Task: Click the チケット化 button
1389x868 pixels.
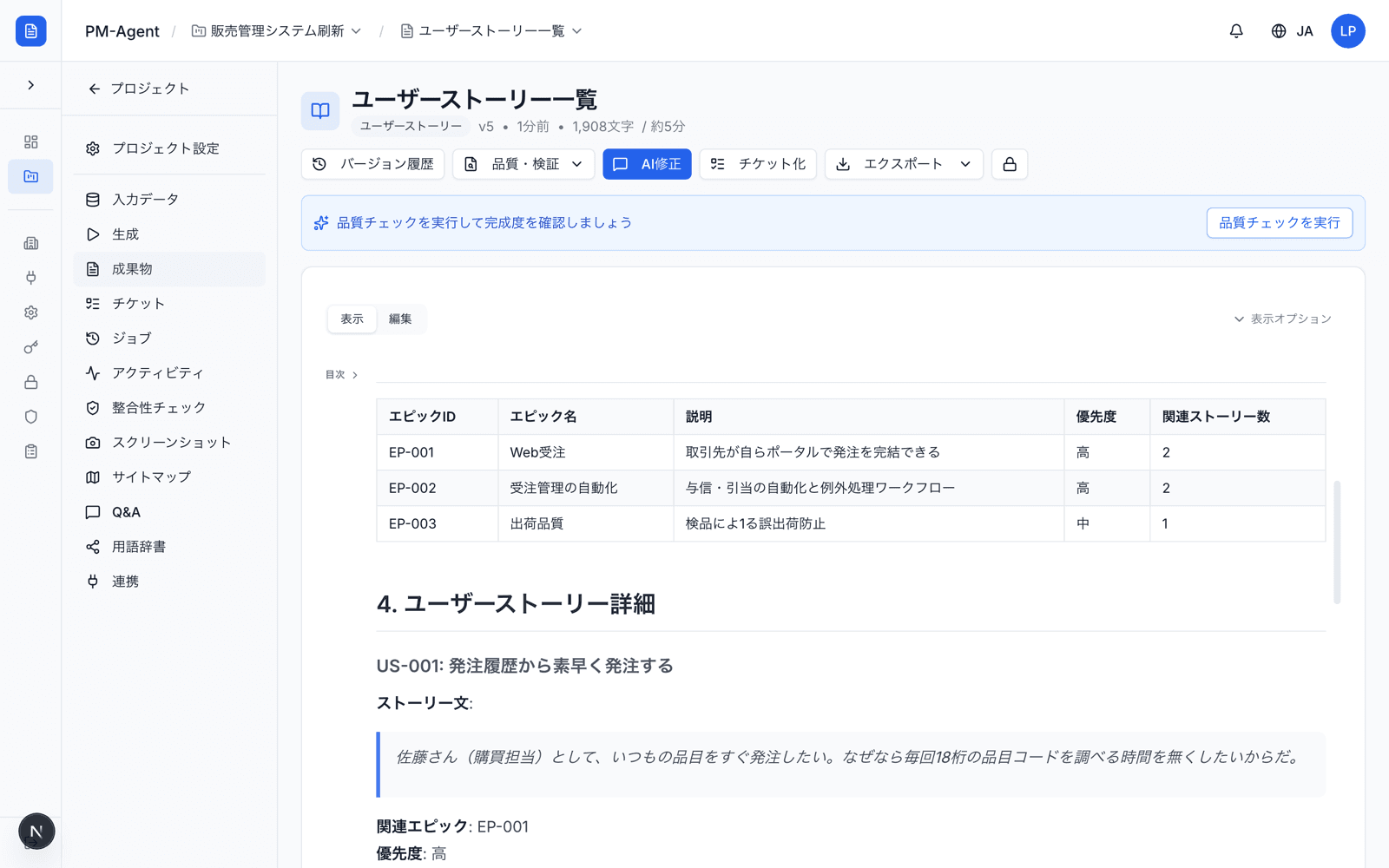Action: click(758, 164)
